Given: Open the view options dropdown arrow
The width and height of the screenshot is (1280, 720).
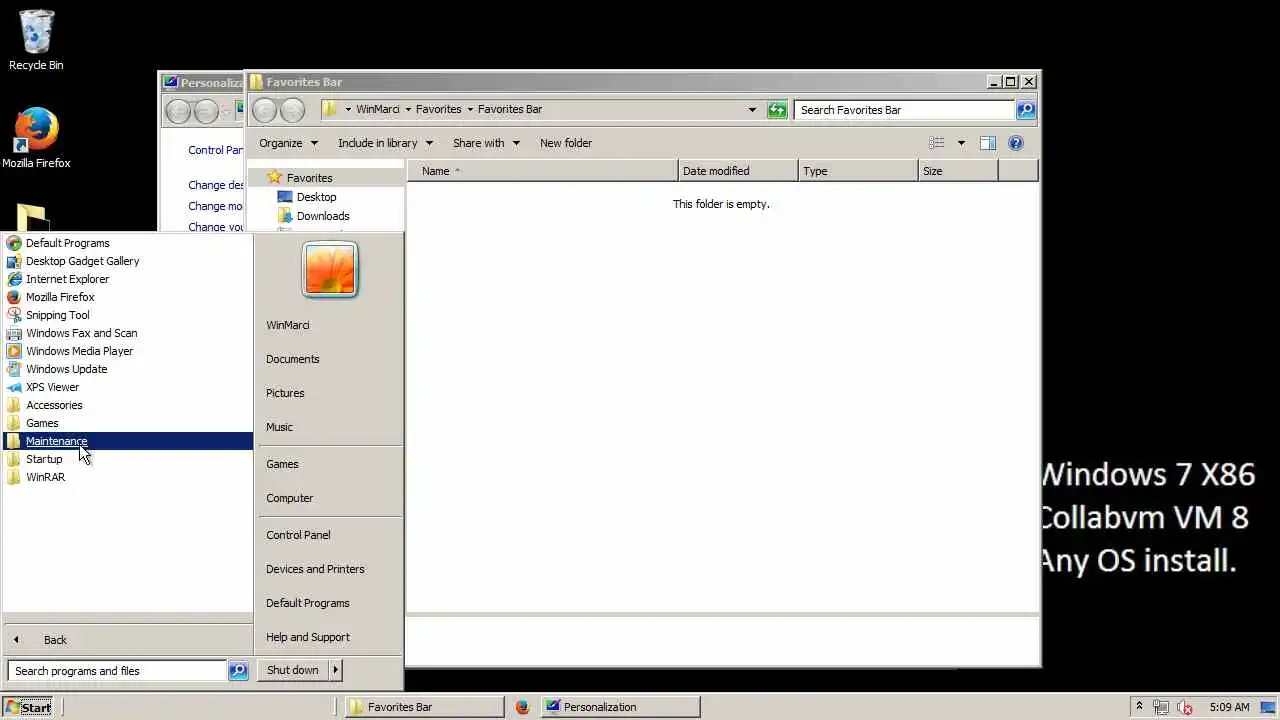Looking at the screenshot, I should pyautogui.click(x=961, y=143).
